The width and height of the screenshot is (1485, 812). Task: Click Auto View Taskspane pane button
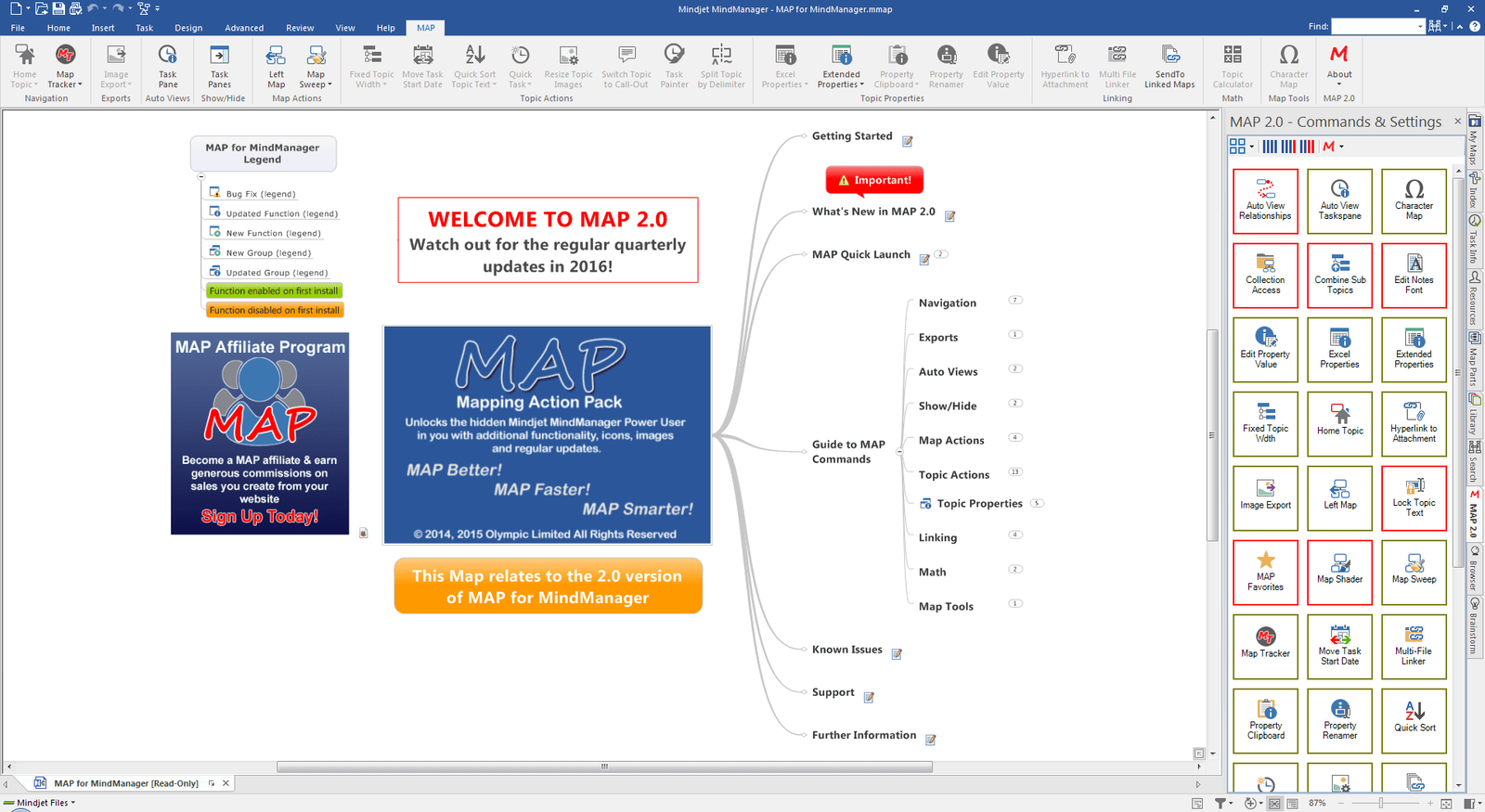pos(1339,201)
